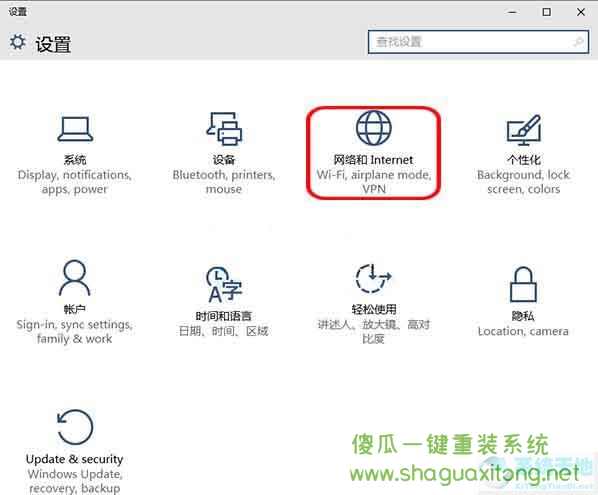
Task: Maximize the Settings window
Action: point(547,12)
